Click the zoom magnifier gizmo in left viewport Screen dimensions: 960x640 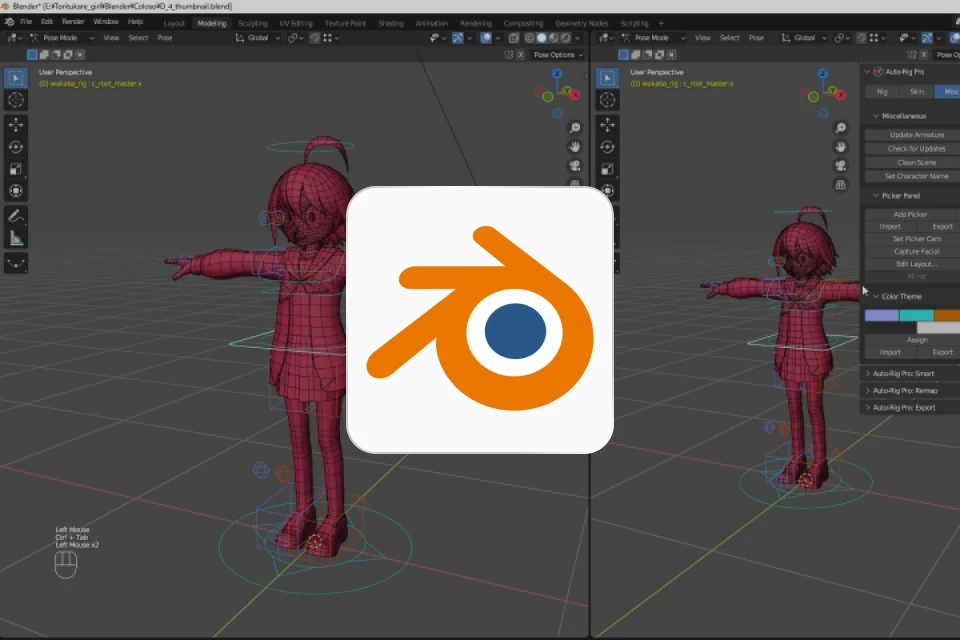[575, 127]
